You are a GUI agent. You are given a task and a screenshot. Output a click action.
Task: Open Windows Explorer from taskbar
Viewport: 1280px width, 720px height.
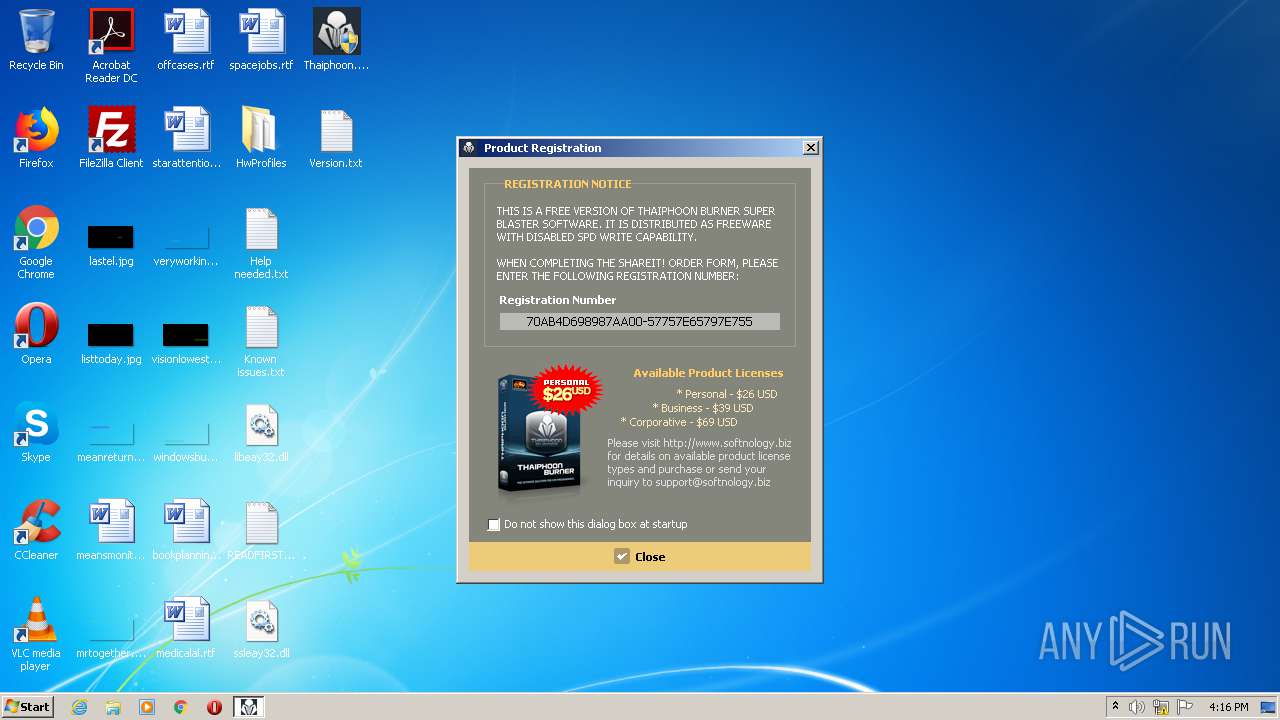[113, 707]
